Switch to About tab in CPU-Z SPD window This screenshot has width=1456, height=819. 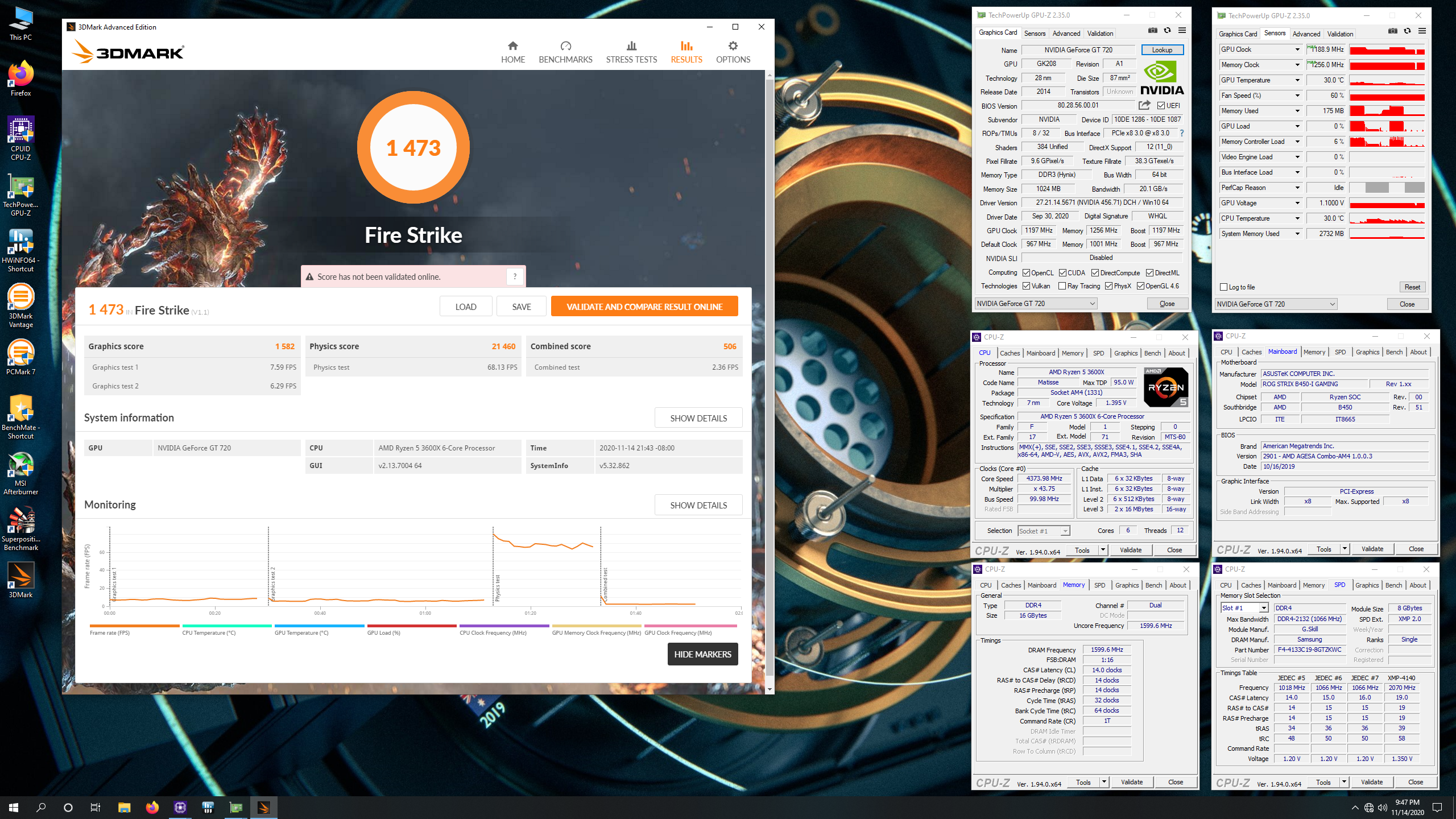[1418, 585]
